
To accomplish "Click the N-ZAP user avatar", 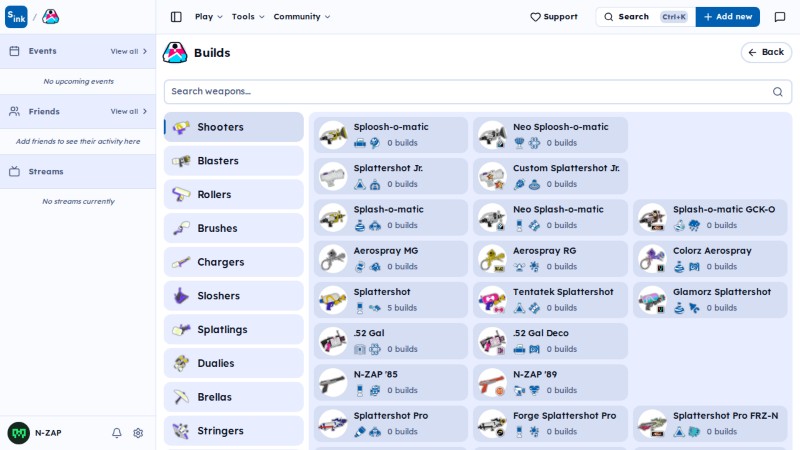I will (19, 433).
